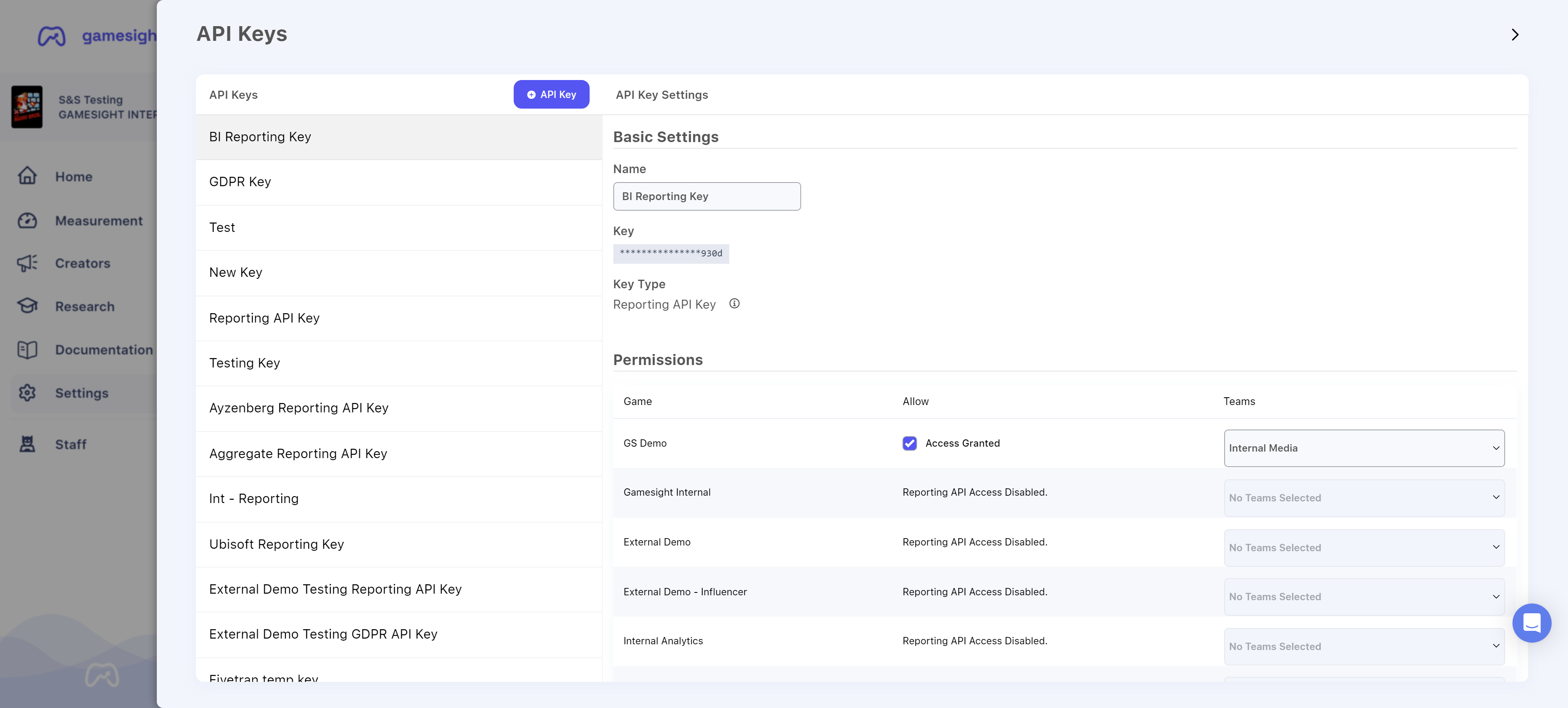1568x708 pixels.
Task: Open Gamesight Internal teams dropdown
Action: coord(1364,498)
